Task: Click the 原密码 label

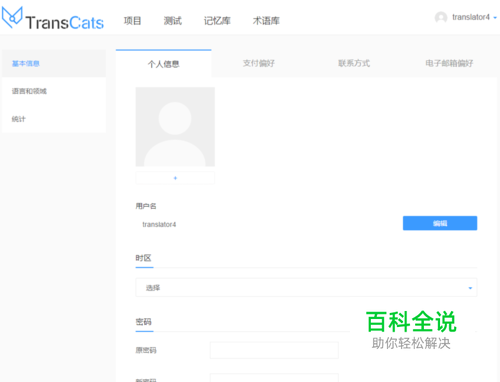Action: click(x=146, y=350)
